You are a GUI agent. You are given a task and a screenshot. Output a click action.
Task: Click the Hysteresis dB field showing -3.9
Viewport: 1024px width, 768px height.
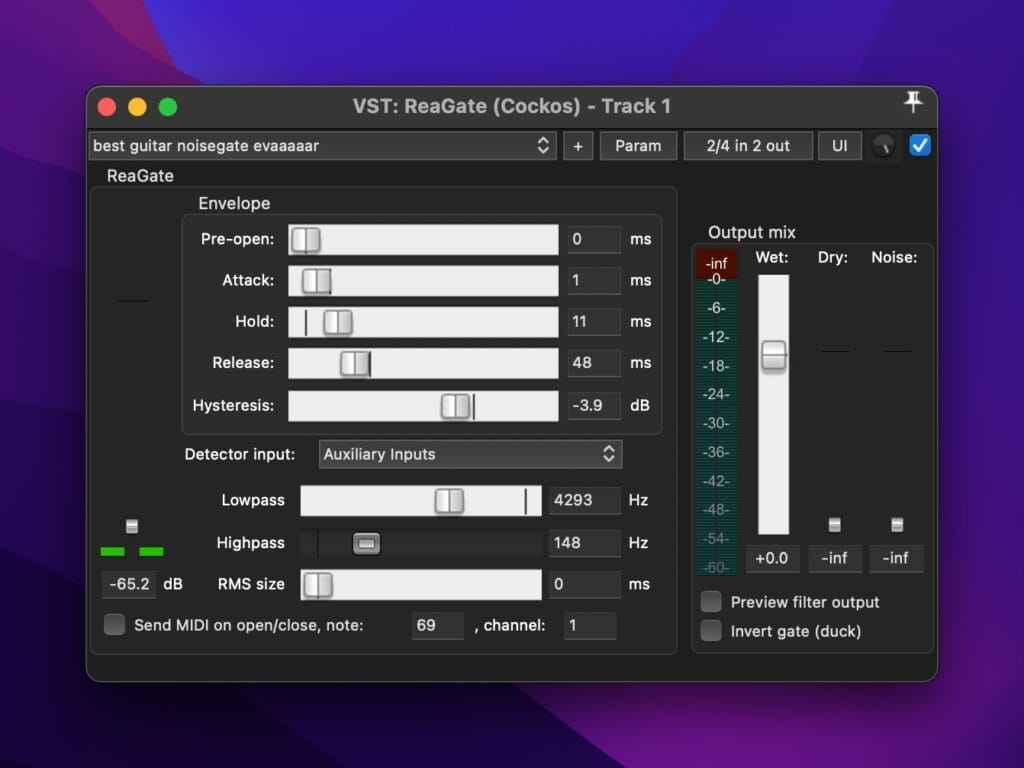pos(594,405)
